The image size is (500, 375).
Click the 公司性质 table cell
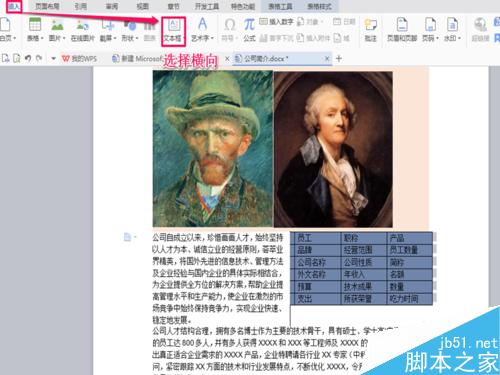coord(364,262)
